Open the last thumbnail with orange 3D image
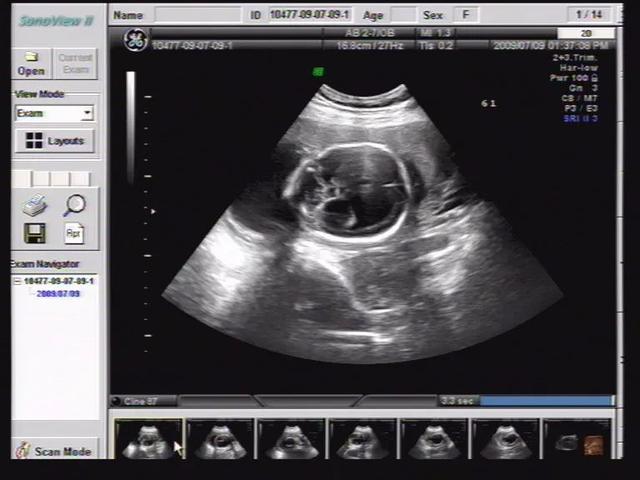The width and height of the screenshot is (640, 480). 579,440
